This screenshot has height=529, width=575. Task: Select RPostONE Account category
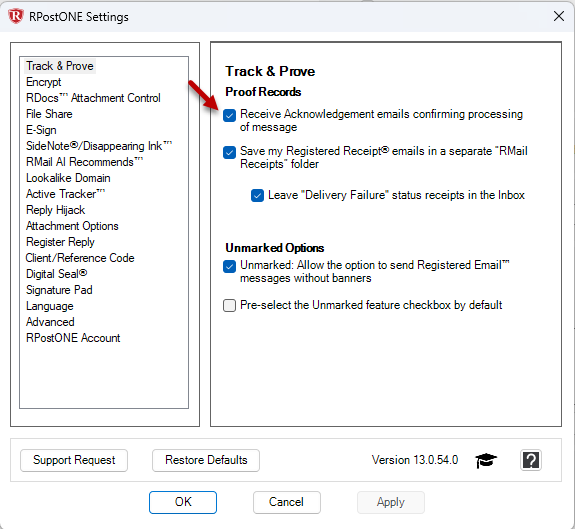(73, 338)
